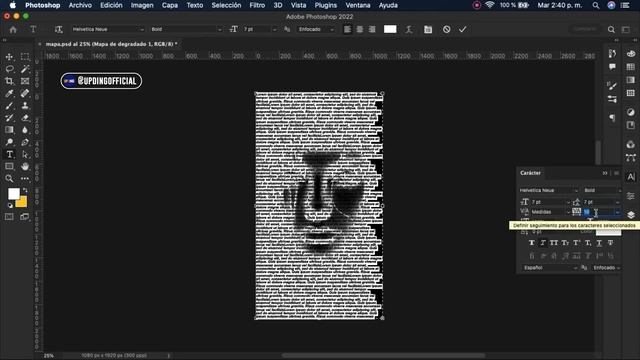Select the Eraser tool
Viewport: 640px width, 360px height.
pyautogui.click(x=25, y=118)
